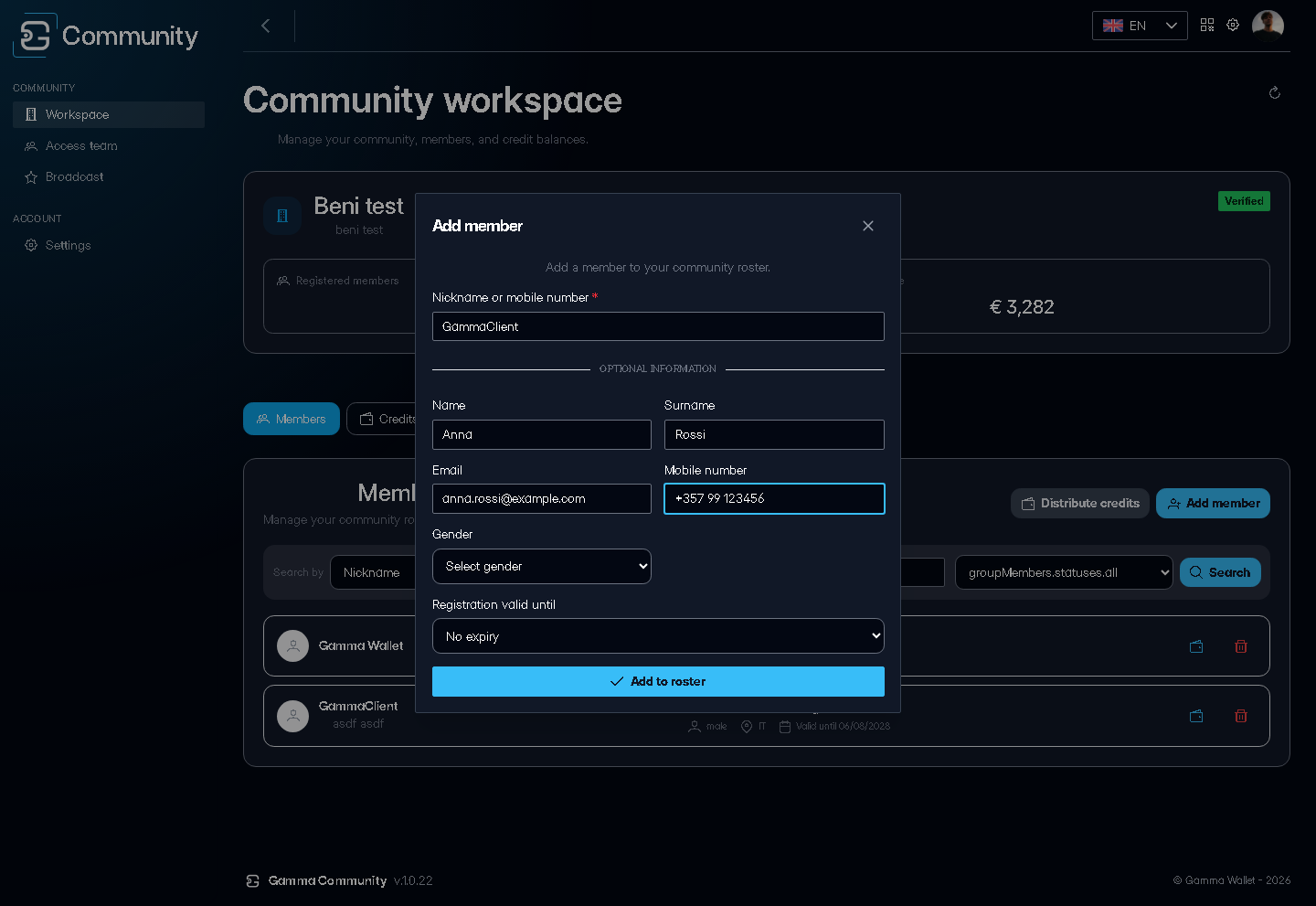This screenshot has height=906, width=1316.
Task: Click the v.1.0.22 version text
Action: coord(413,880)
